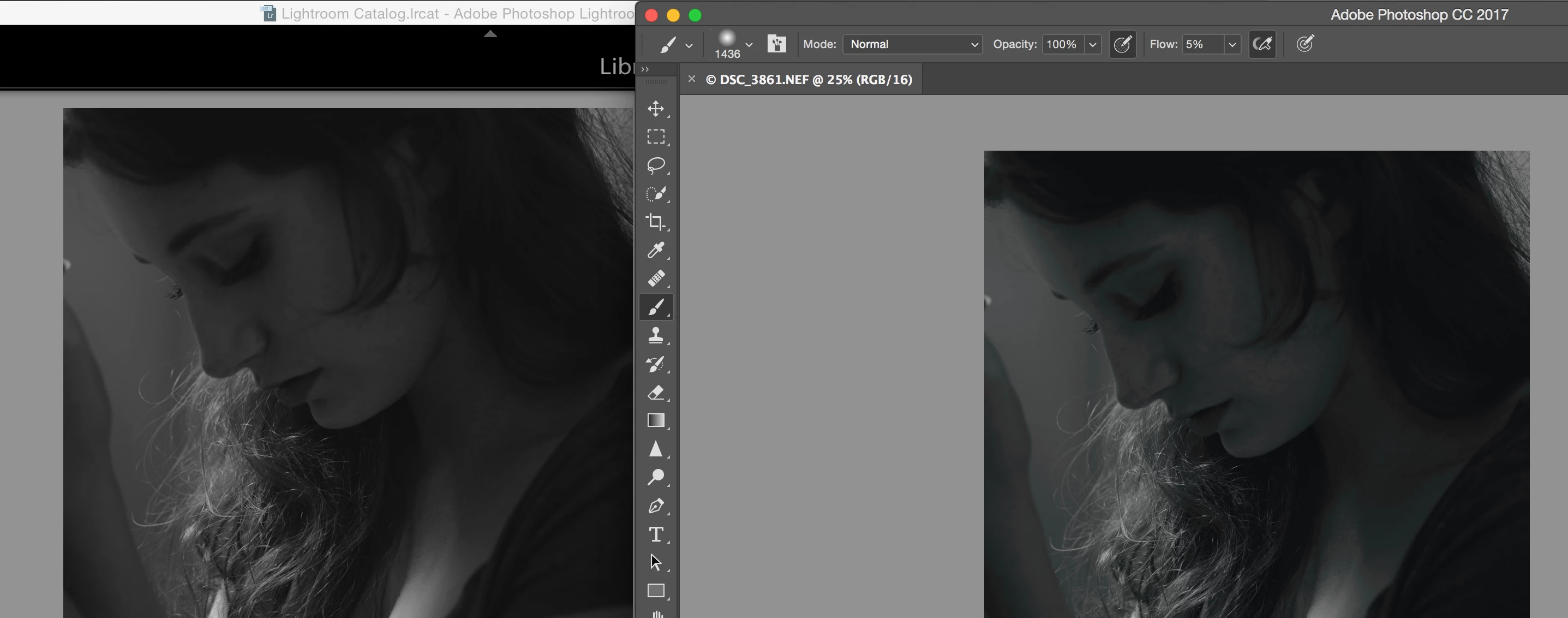Select the Gradient tool
The height and width of the screenshot is (618, 1568).
(656, 420)
